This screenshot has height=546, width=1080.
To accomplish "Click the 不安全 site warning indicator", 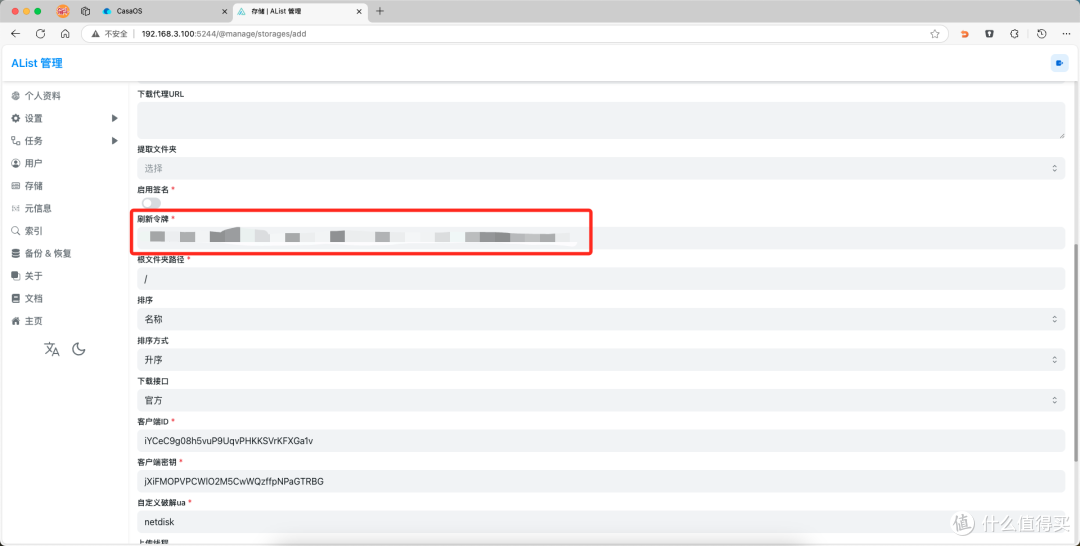I will pos(110,34).
